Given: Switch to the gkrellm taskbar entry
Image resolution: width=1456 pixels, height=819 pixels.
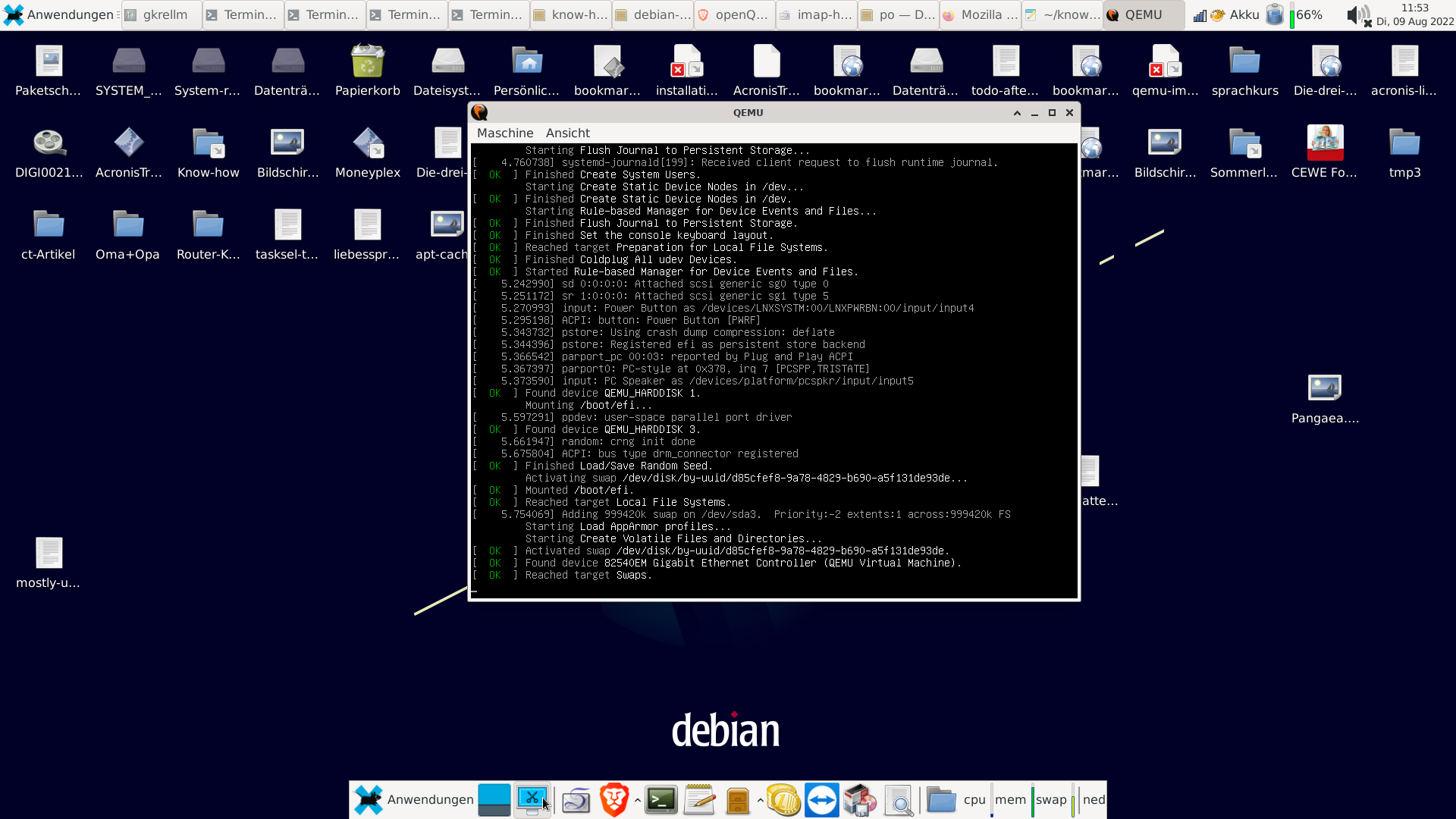Looking at the screenshot, I should click(162, 14).
